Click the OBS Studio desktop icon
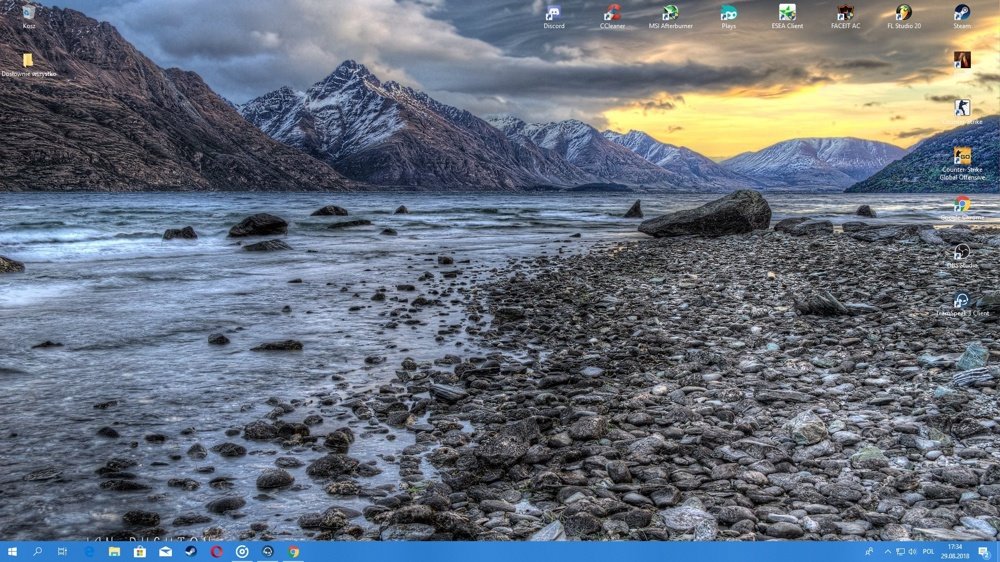This screenshot has width=1000, height=562. click(x=962, y=255)
